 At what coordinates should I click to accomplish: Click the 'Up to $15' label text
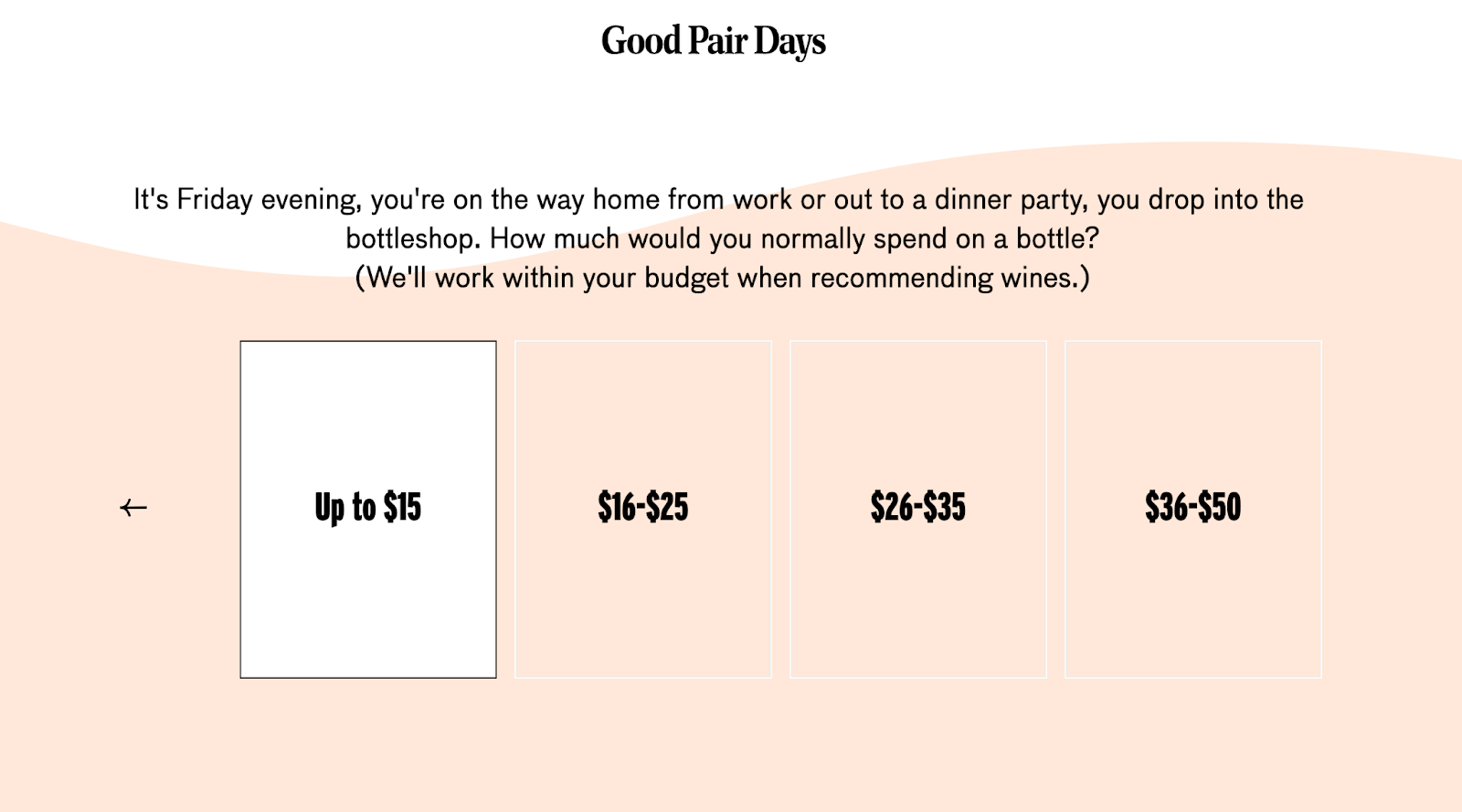tap(368, 507)
